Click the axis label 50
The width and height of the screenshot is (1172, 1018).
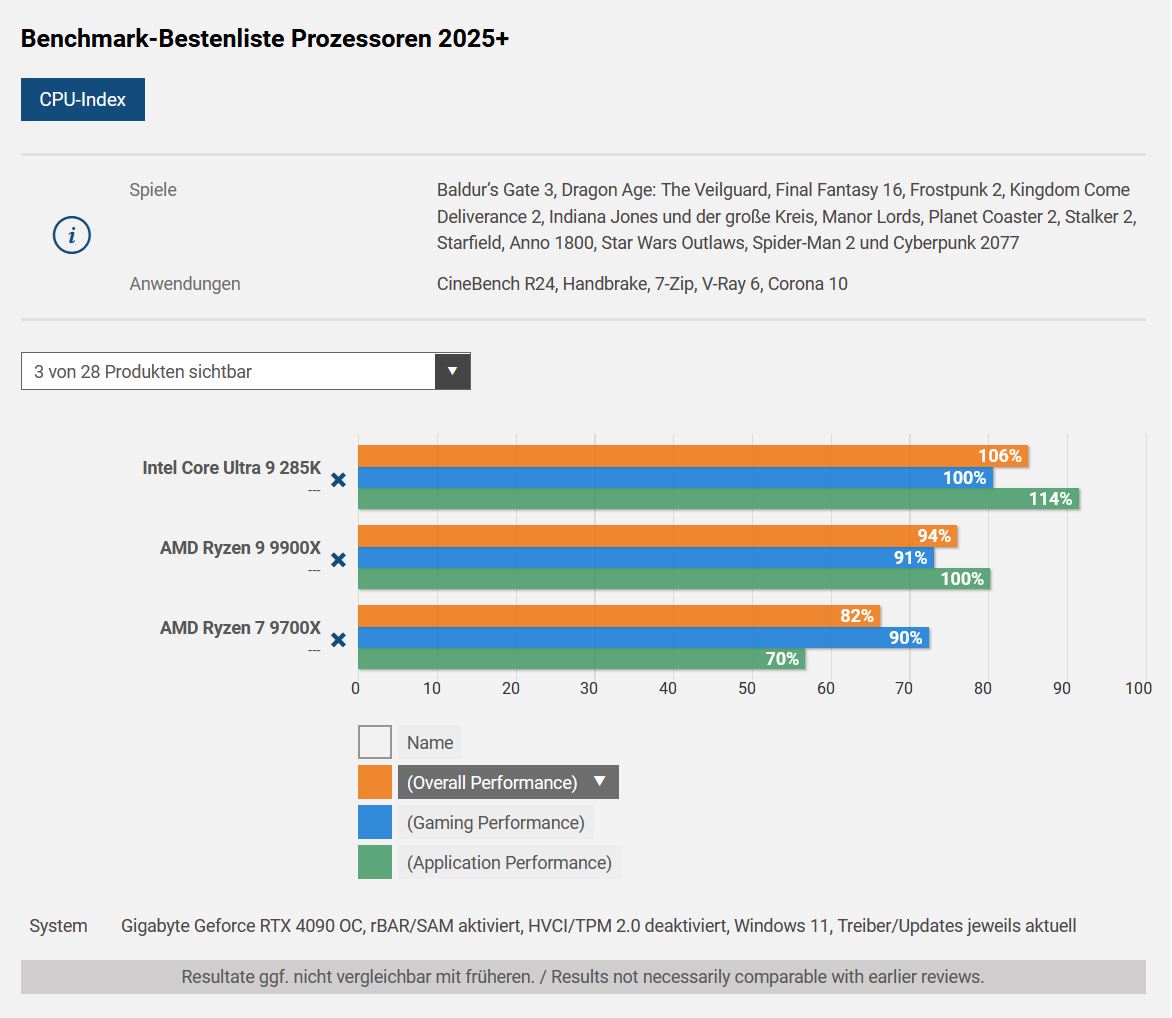[747, 688]
